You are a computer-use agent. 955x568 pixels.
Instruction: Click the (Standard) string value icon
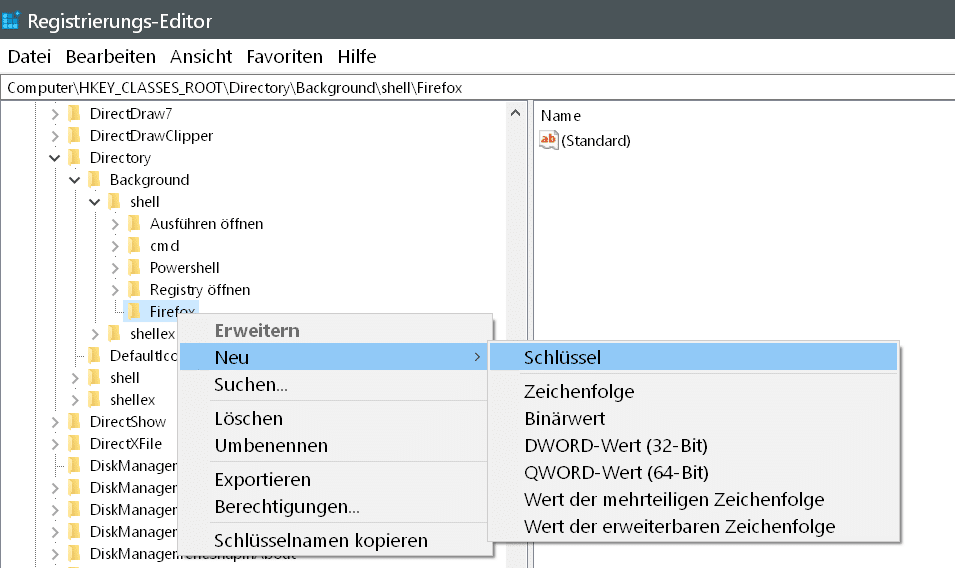pyautogui.click(x=549, y=141)
